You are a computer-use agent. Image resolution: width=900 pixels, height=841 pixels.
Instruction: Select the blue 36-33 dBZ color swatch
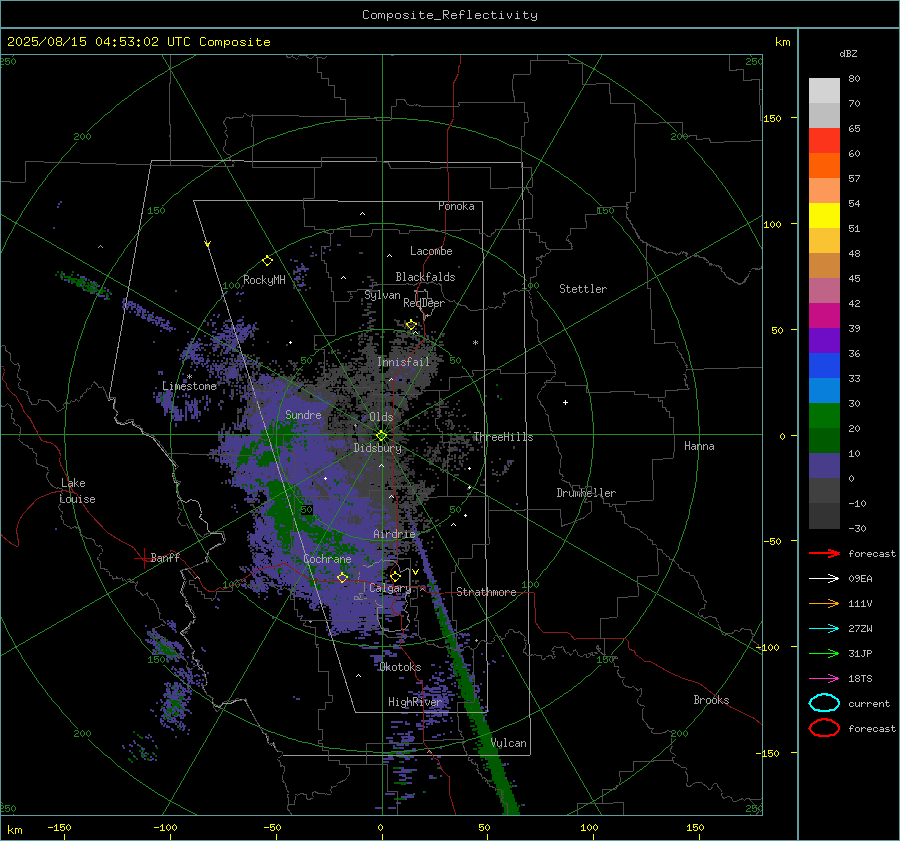click(824, 366)
